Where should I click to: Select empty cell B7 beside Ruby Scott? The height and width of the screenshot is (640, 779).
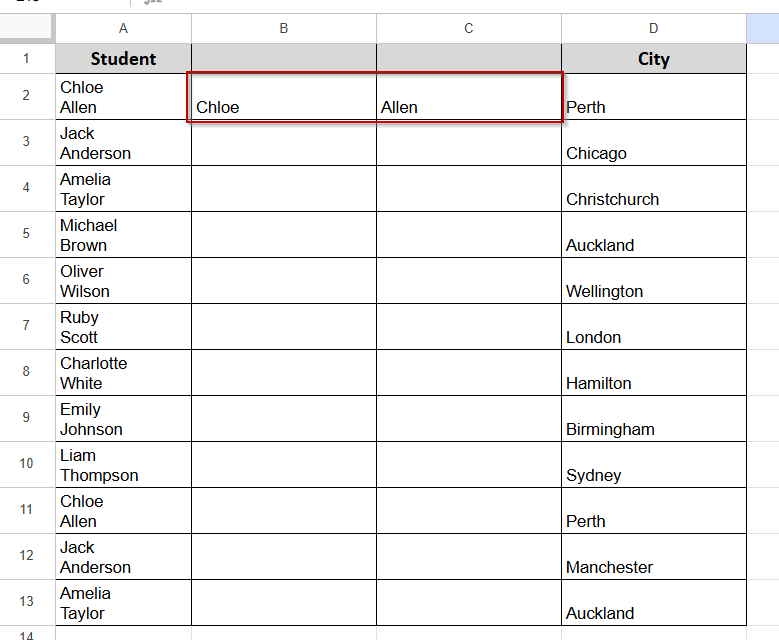(x=284, y=326)
